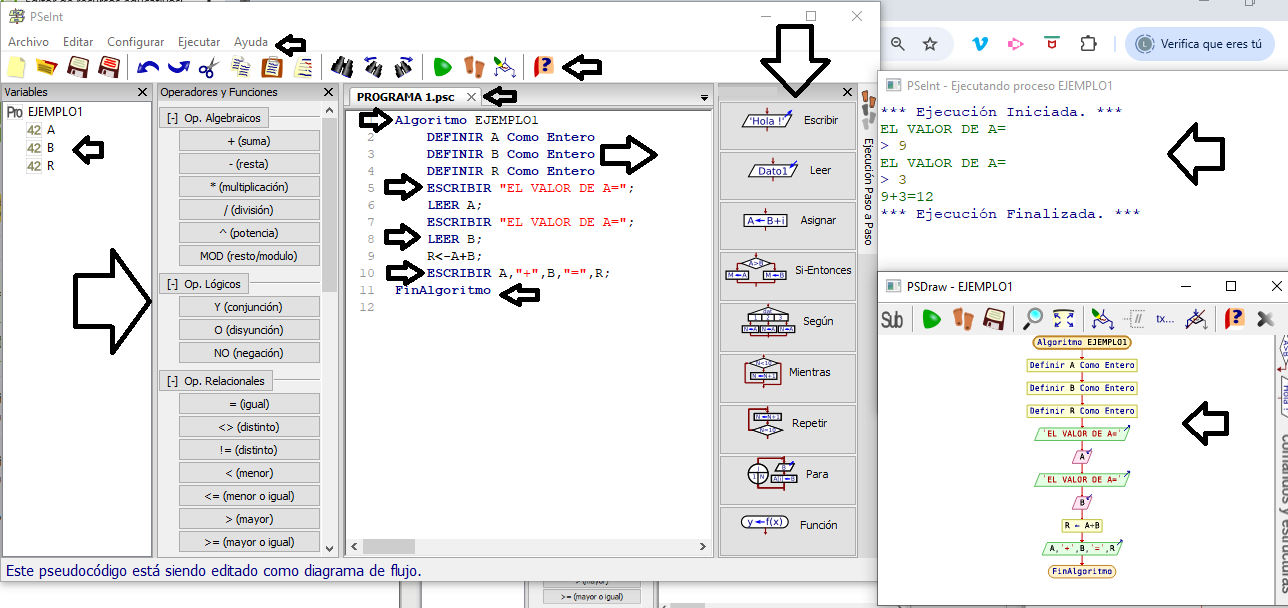Open the help icon in PSeInt toolbar
This screenshot has height=608, width=1288.
[543, 68]
